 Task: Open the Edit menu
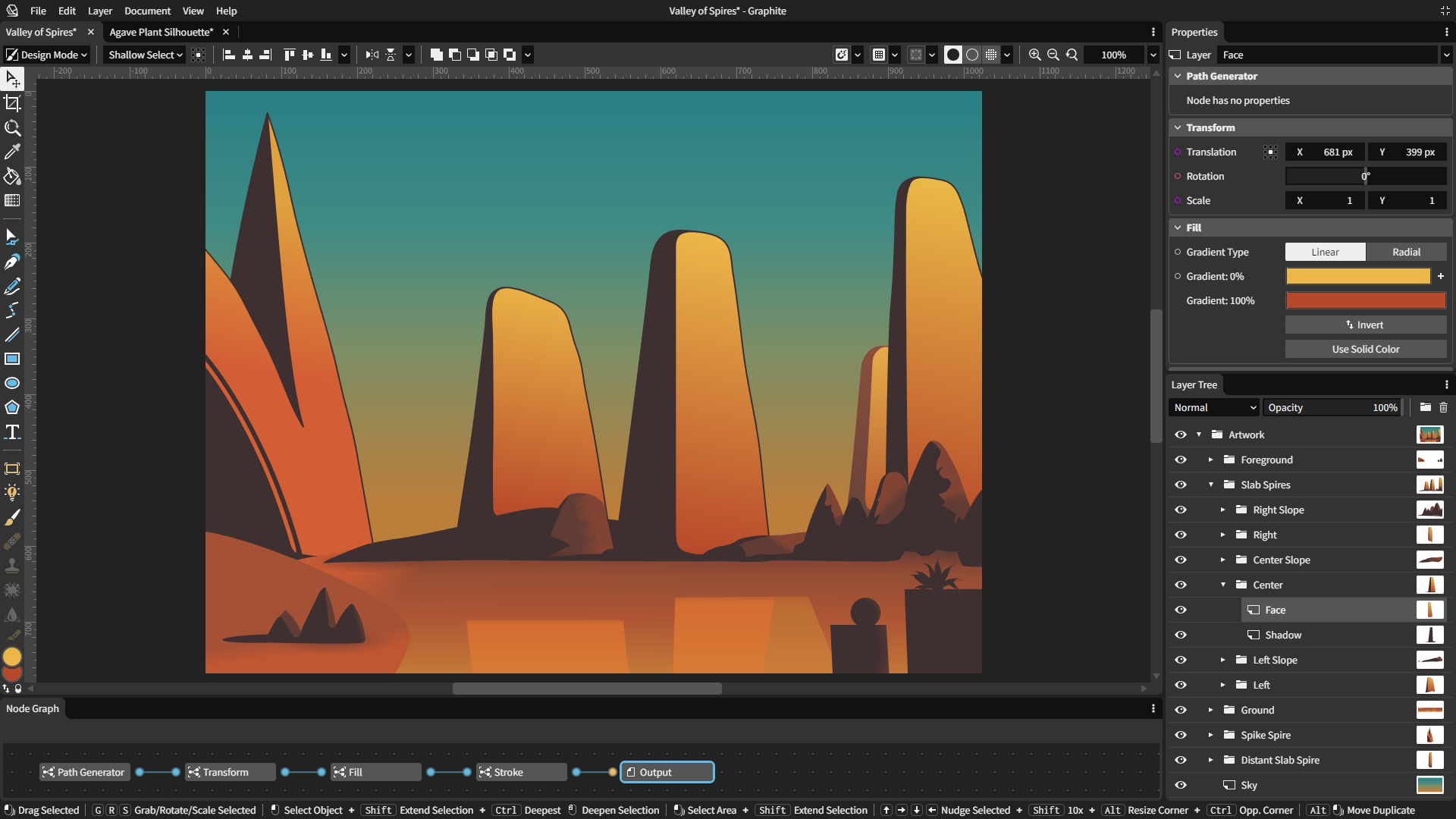tap(66, 11)
